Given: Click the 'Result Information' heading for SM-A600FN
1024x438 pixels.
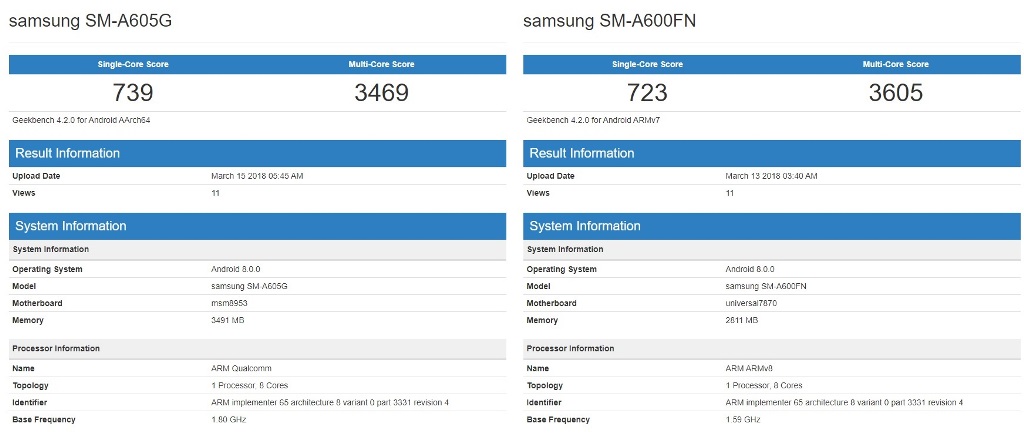Looking at the screenshot, I should coord(582,153).
